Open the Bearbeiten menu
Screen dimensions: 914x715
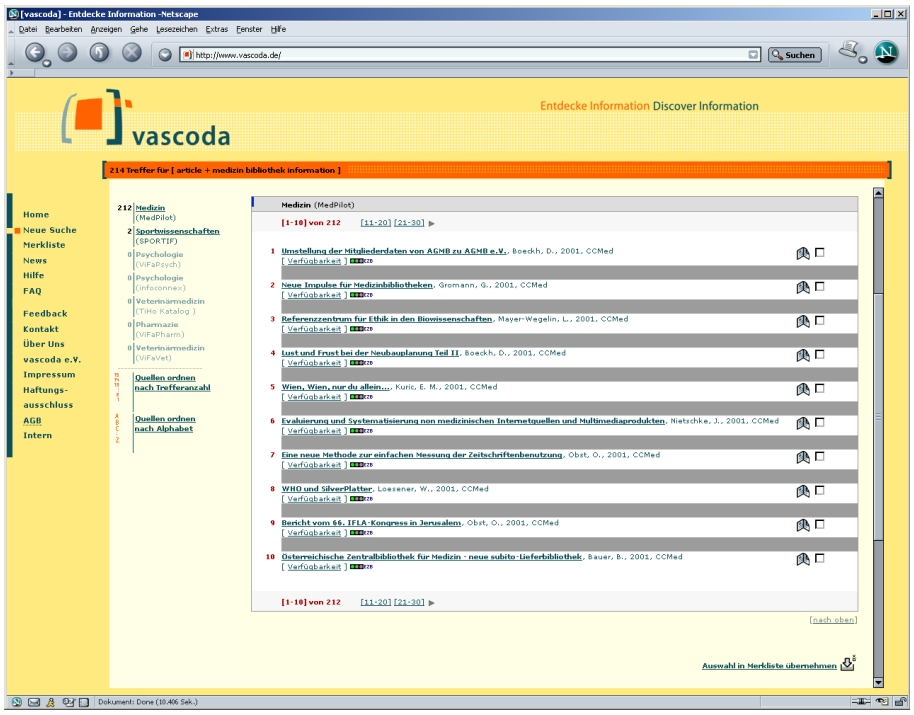coord(64,29)
